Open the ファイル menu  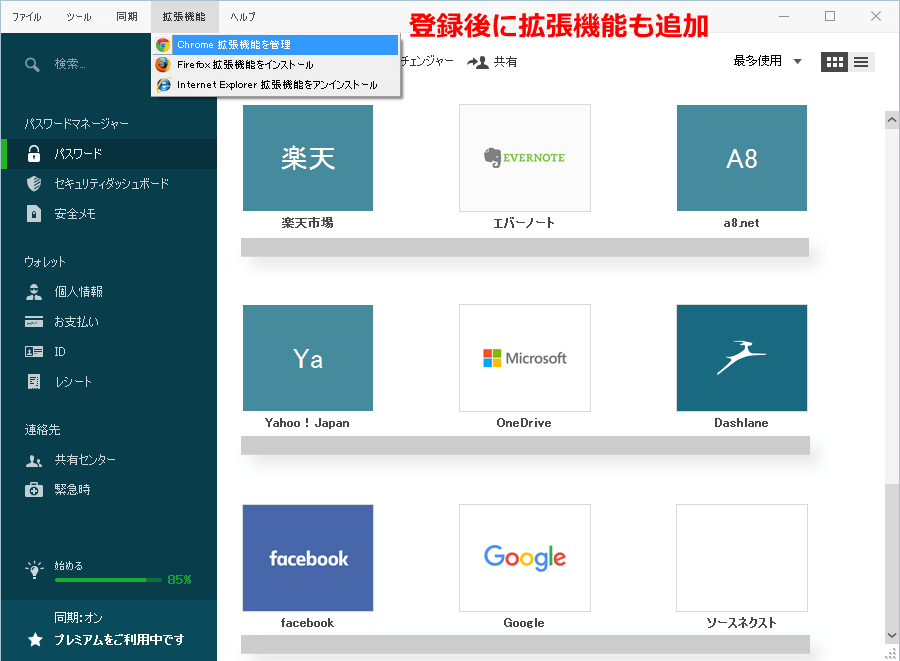click(x=27, y=17)
